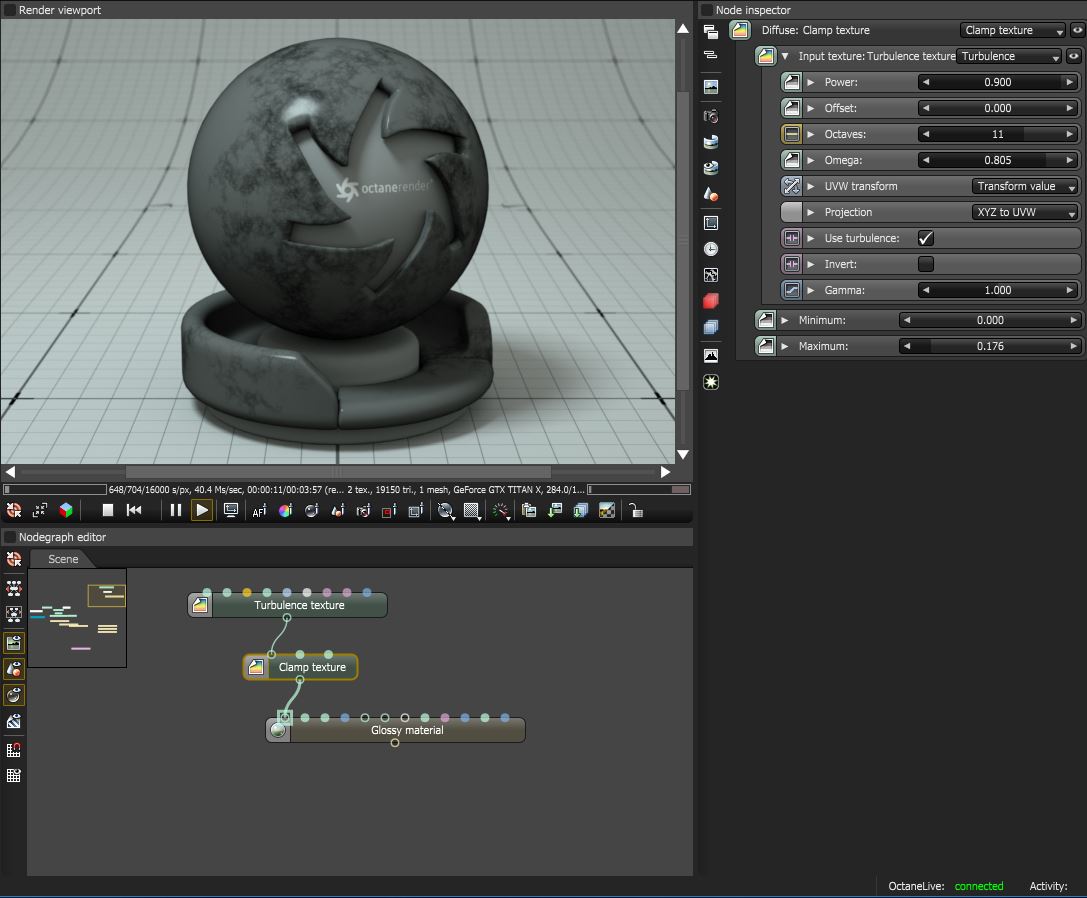Click the Maximum value slider
Image resolution: width=1087 pixels, height=898 pixels.
tap(990, 346)
